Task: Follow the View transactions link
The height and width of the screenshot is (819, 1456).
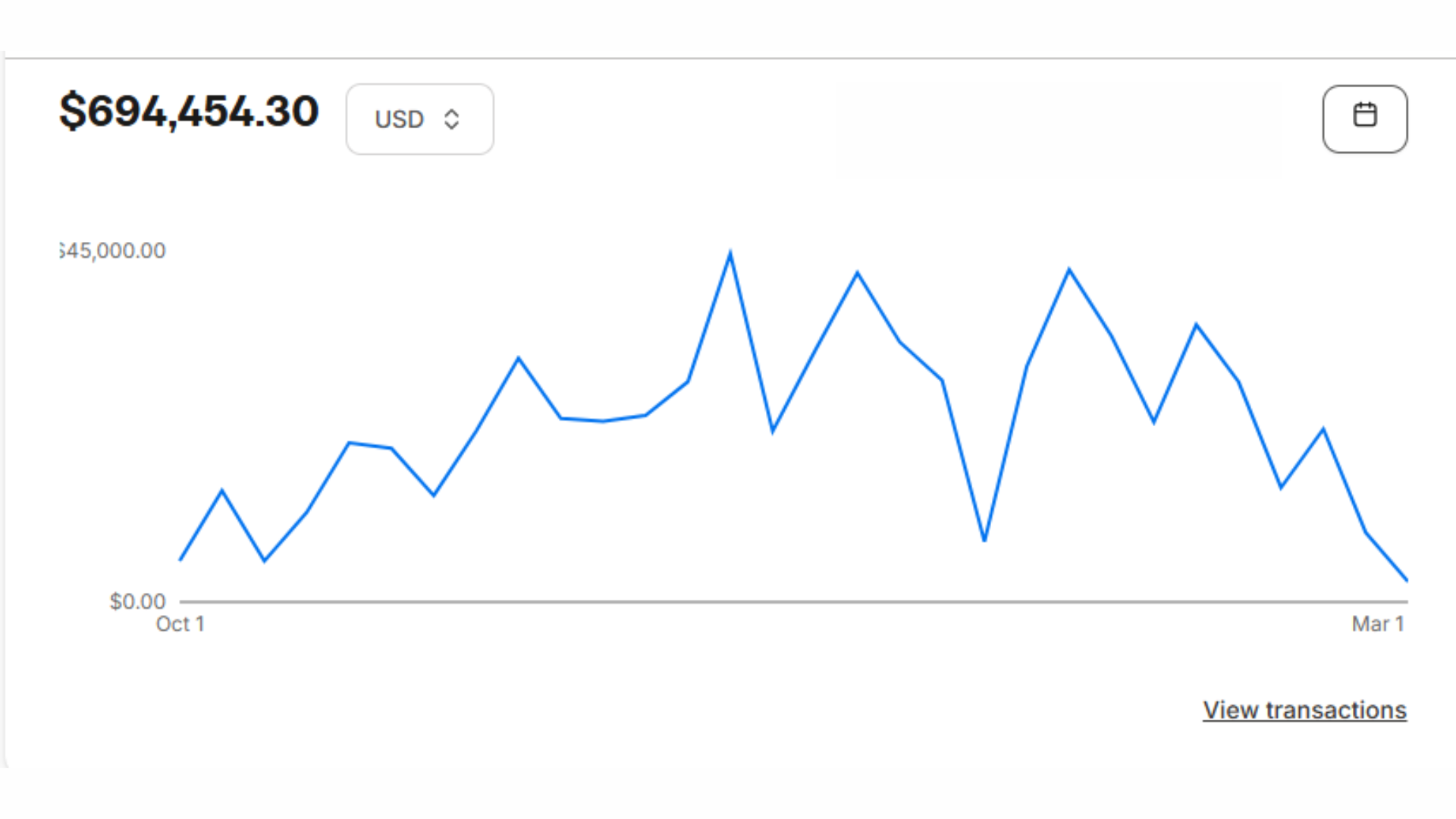Action: pyautogui.click(x=1304, y=710)
